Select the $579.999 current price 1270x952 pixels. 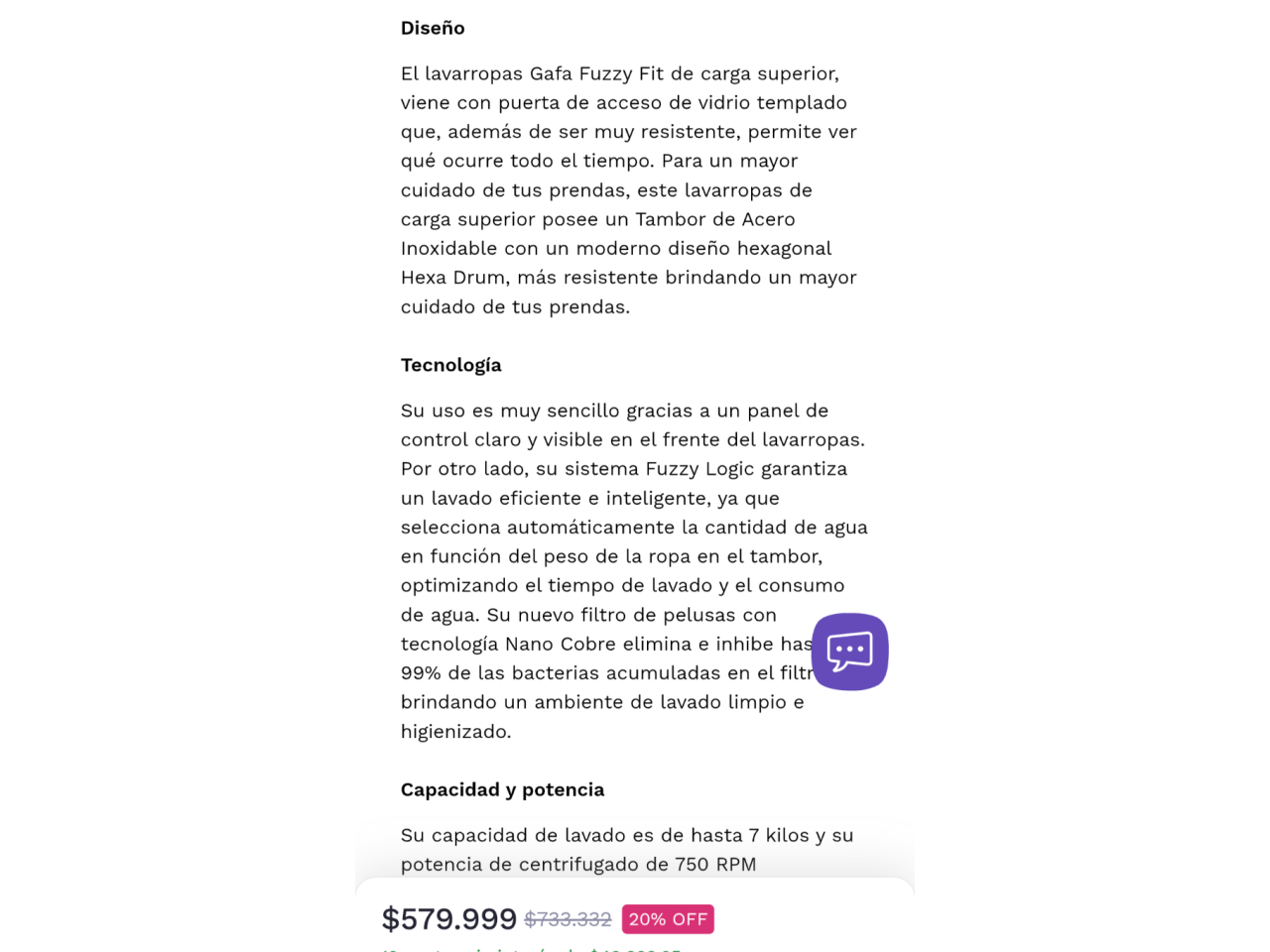click(x=449, y=919)
